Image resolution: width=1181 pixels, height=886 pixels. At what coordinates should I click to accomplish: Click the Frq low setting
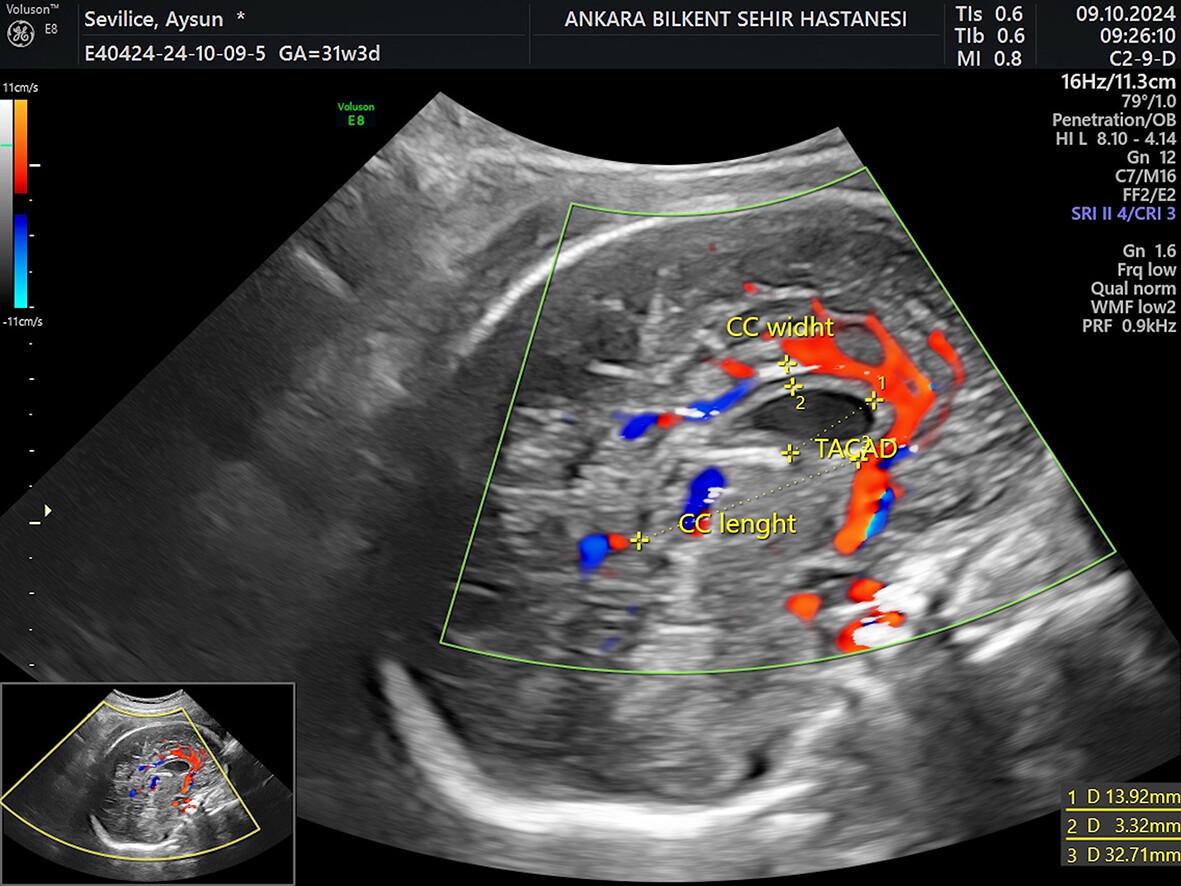[1146, 270]
